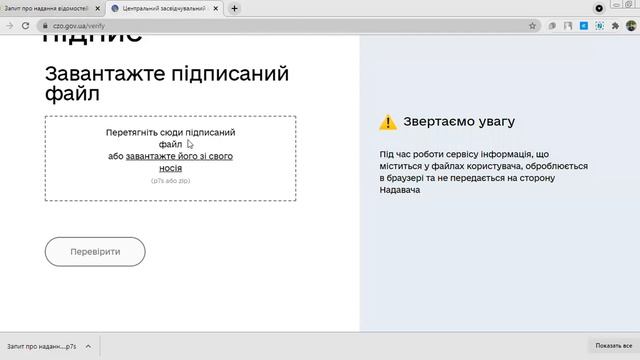Open 'завантажте його зі свого носія' link

(179, 162)
